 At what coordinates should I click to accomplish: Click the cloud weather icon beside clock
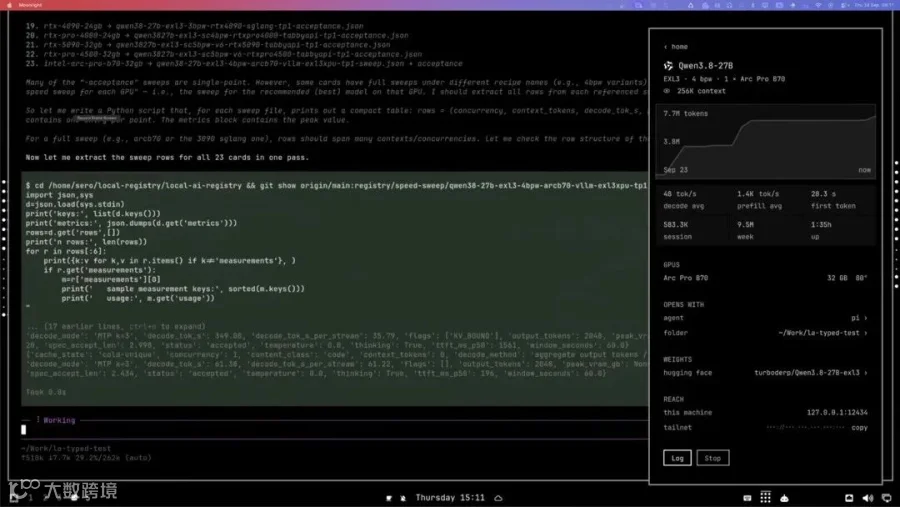pos(498,498)
